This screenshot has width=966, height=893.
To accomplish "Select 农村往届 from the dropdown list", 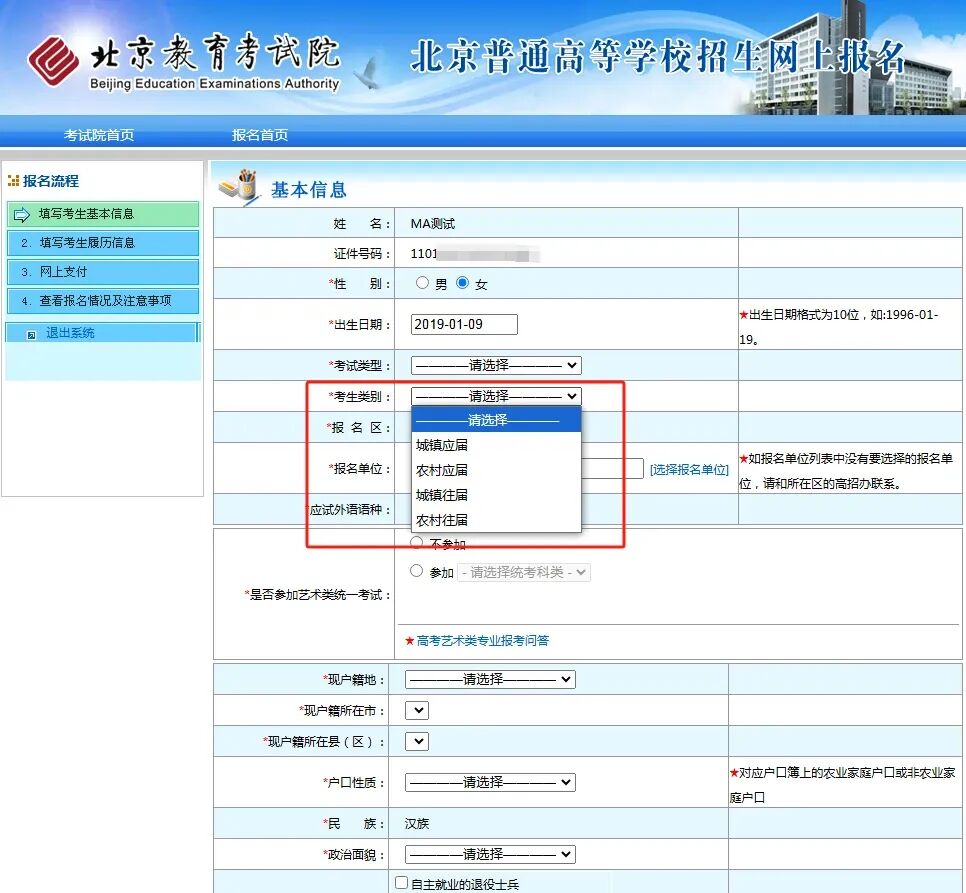I will click(x=496, y=520).
